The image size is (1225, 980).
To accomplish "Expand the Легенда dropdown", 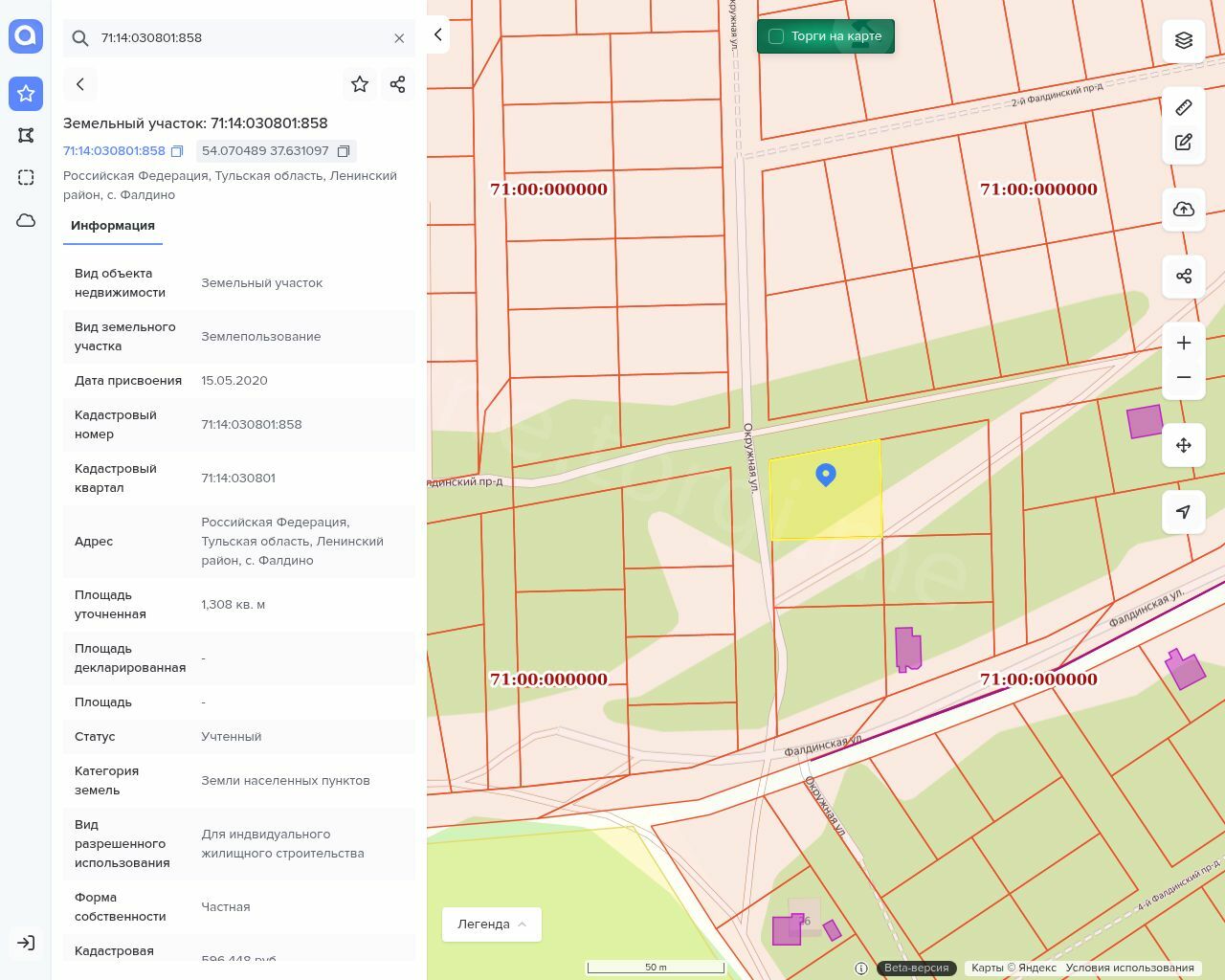I will pos(492,924).
